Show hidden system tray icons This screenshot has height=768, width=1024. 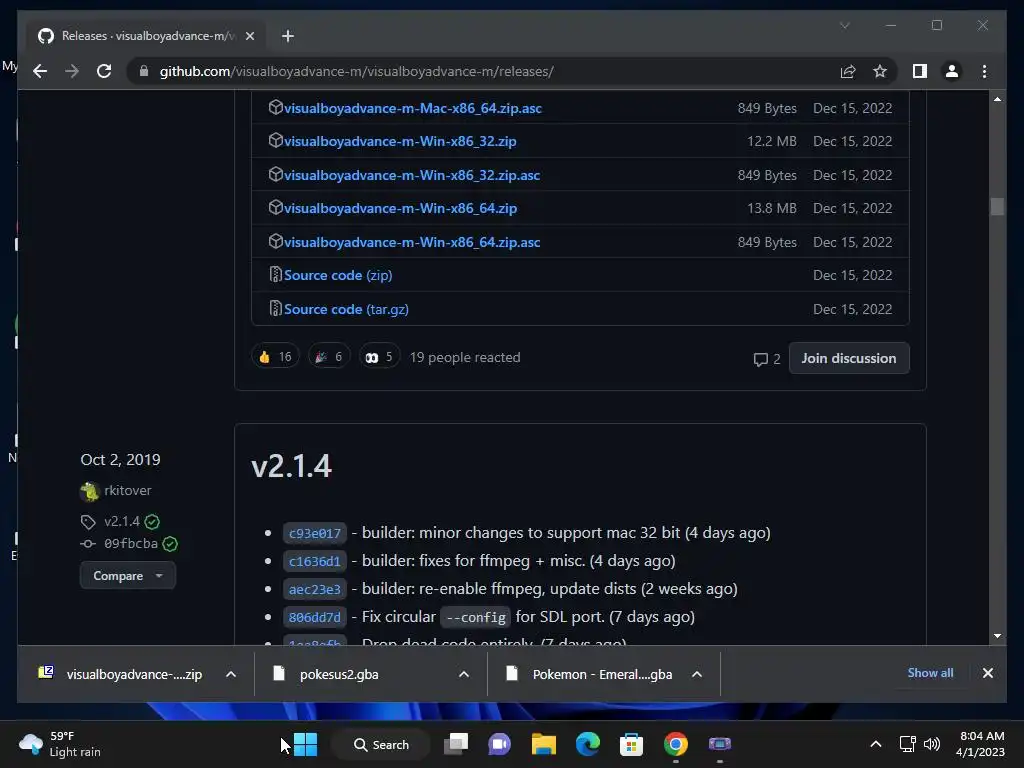click(x=876, y=744)
